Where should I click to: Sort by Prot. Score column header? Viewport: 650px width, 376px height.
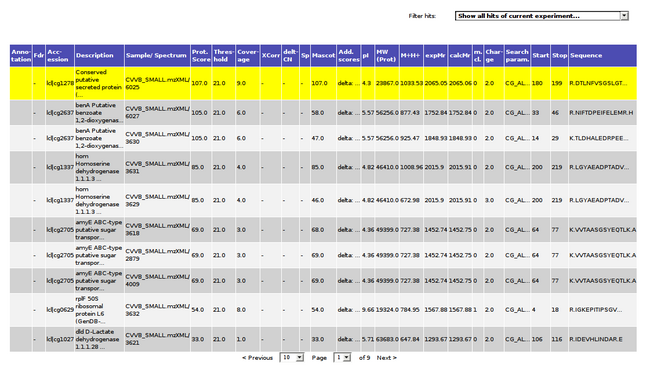pyautogui.click(x=201, y=56)
